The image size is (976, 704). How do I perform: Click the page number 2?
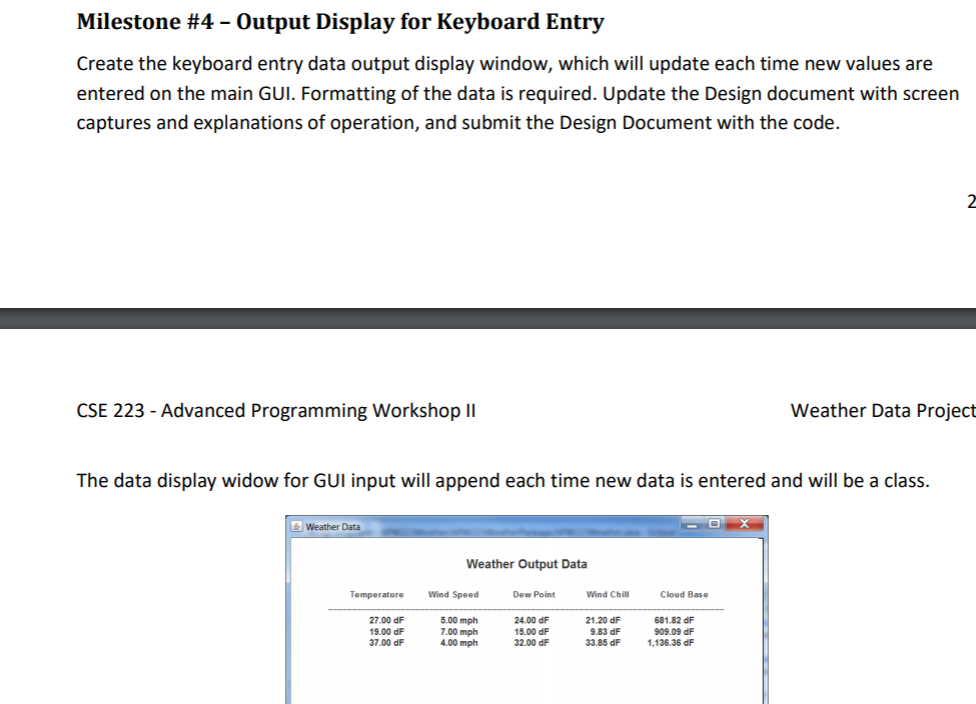[970, 203]
